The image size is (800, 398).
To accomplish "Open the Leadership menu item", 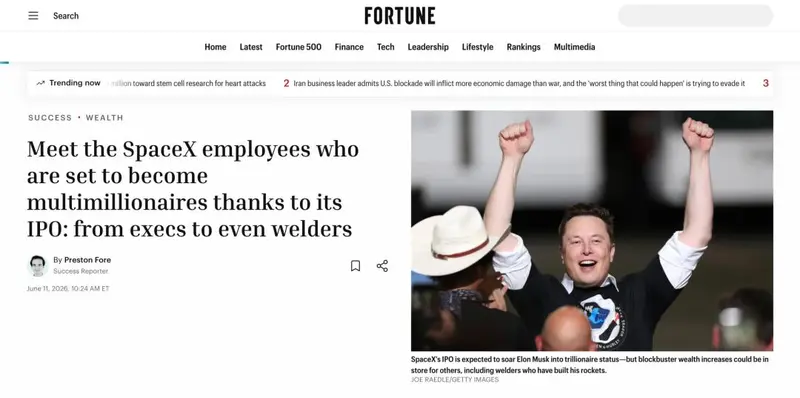I will [x=428, y=47].
